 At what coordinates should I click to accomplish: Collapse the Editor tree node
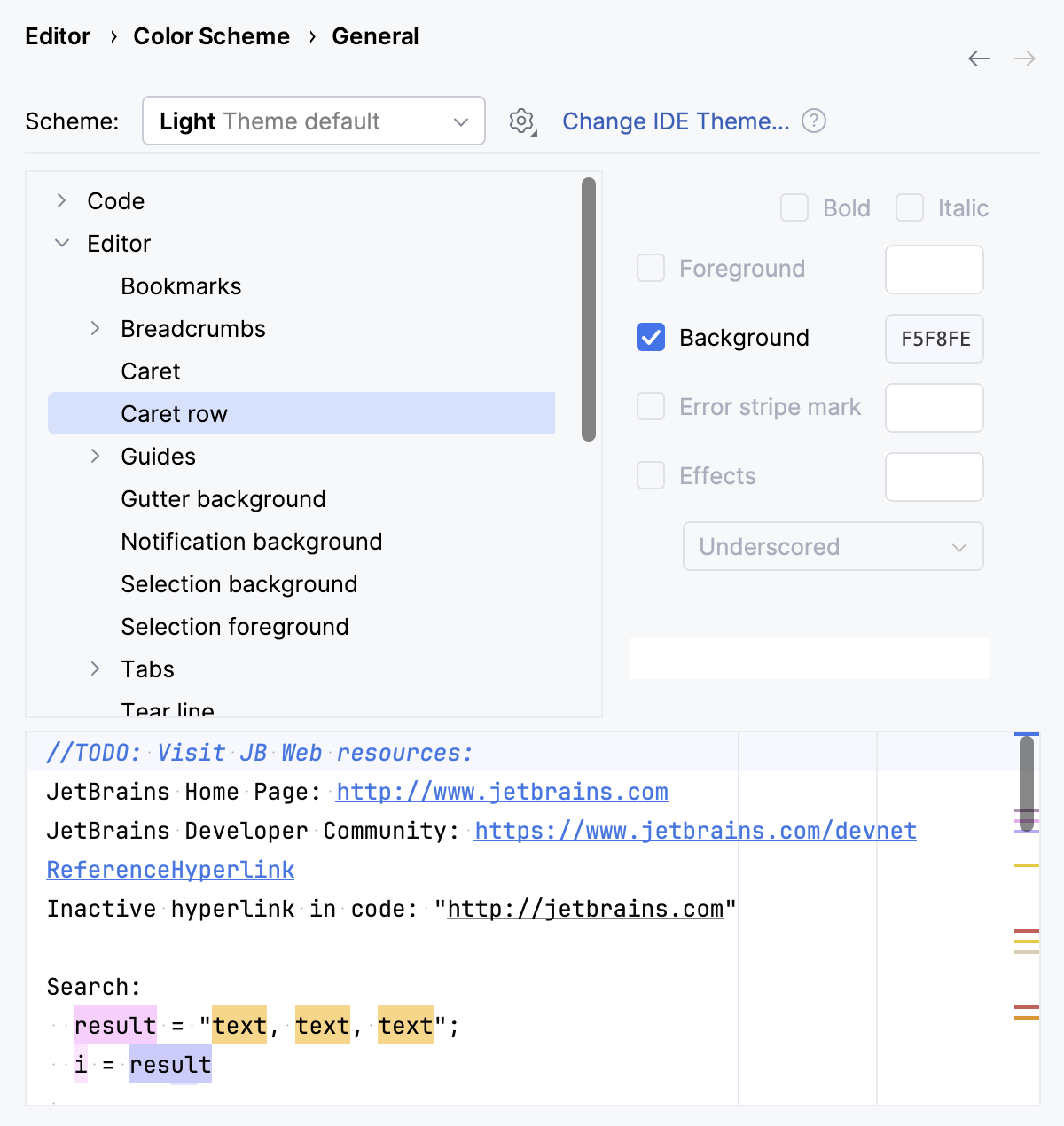tap(61, 243)
